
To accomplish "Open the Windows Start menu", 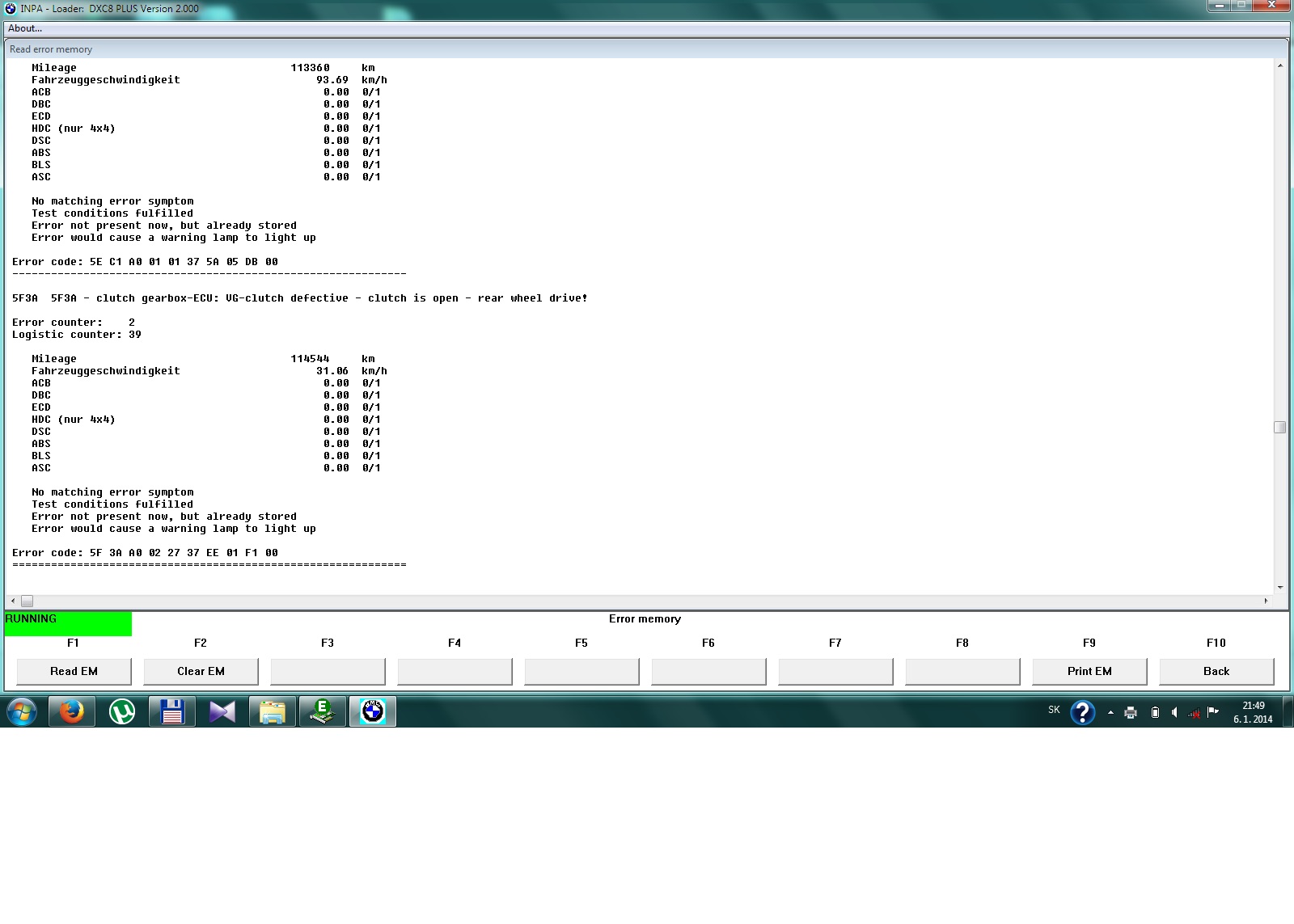I will 22,711.
